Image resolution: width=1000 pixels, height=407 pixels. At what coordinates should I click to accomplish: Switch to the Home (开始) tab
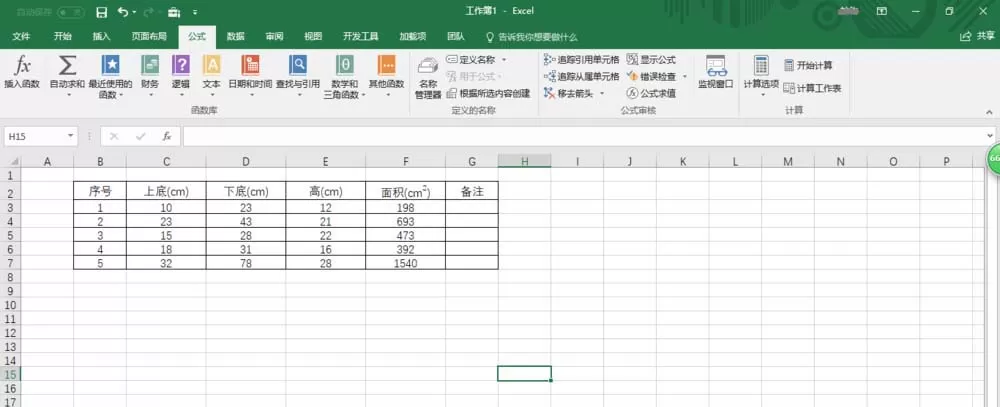(x=62, y=37)
